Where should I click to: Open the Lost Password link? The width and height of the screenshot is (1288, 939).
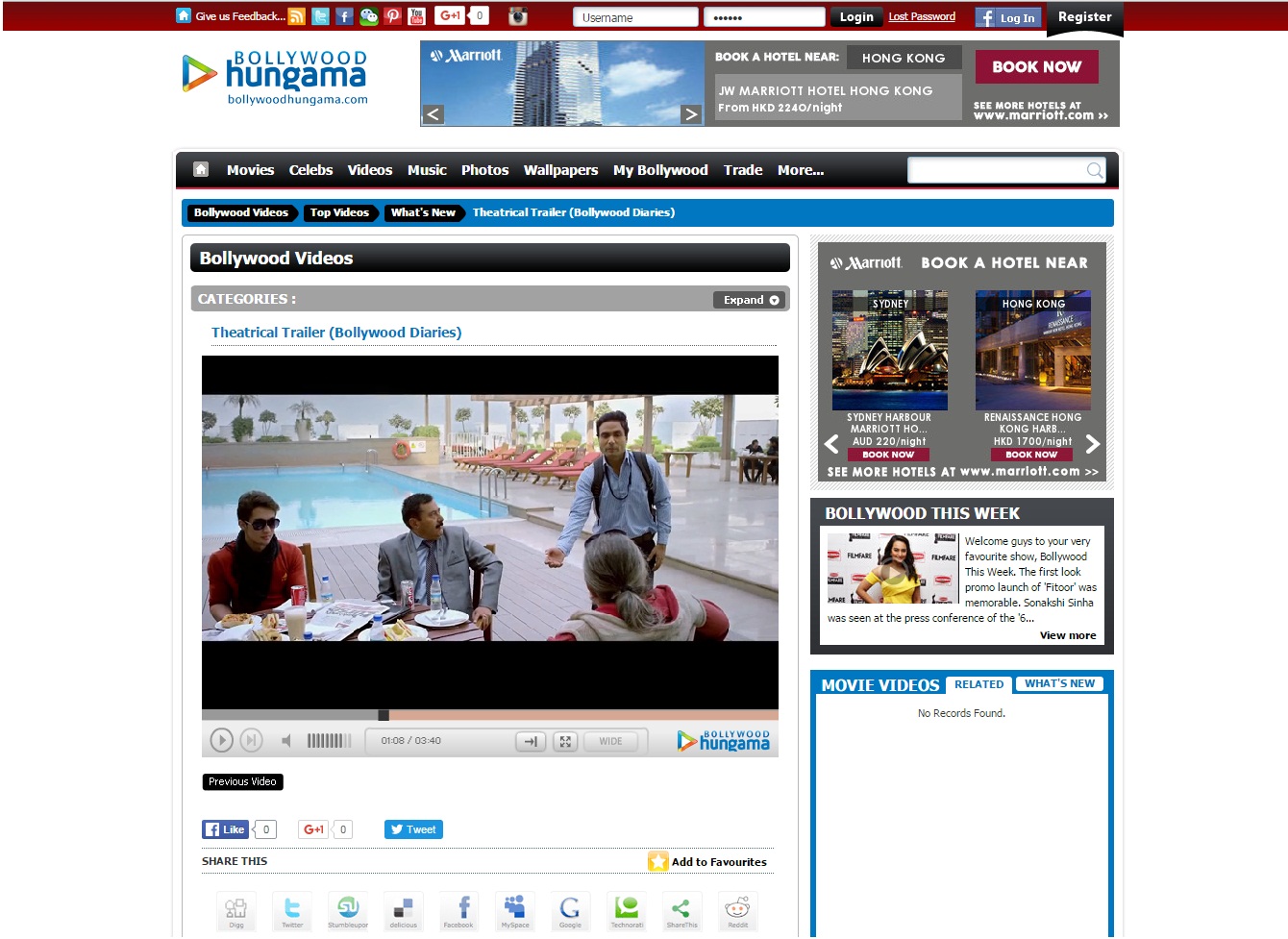coord(921,17)
